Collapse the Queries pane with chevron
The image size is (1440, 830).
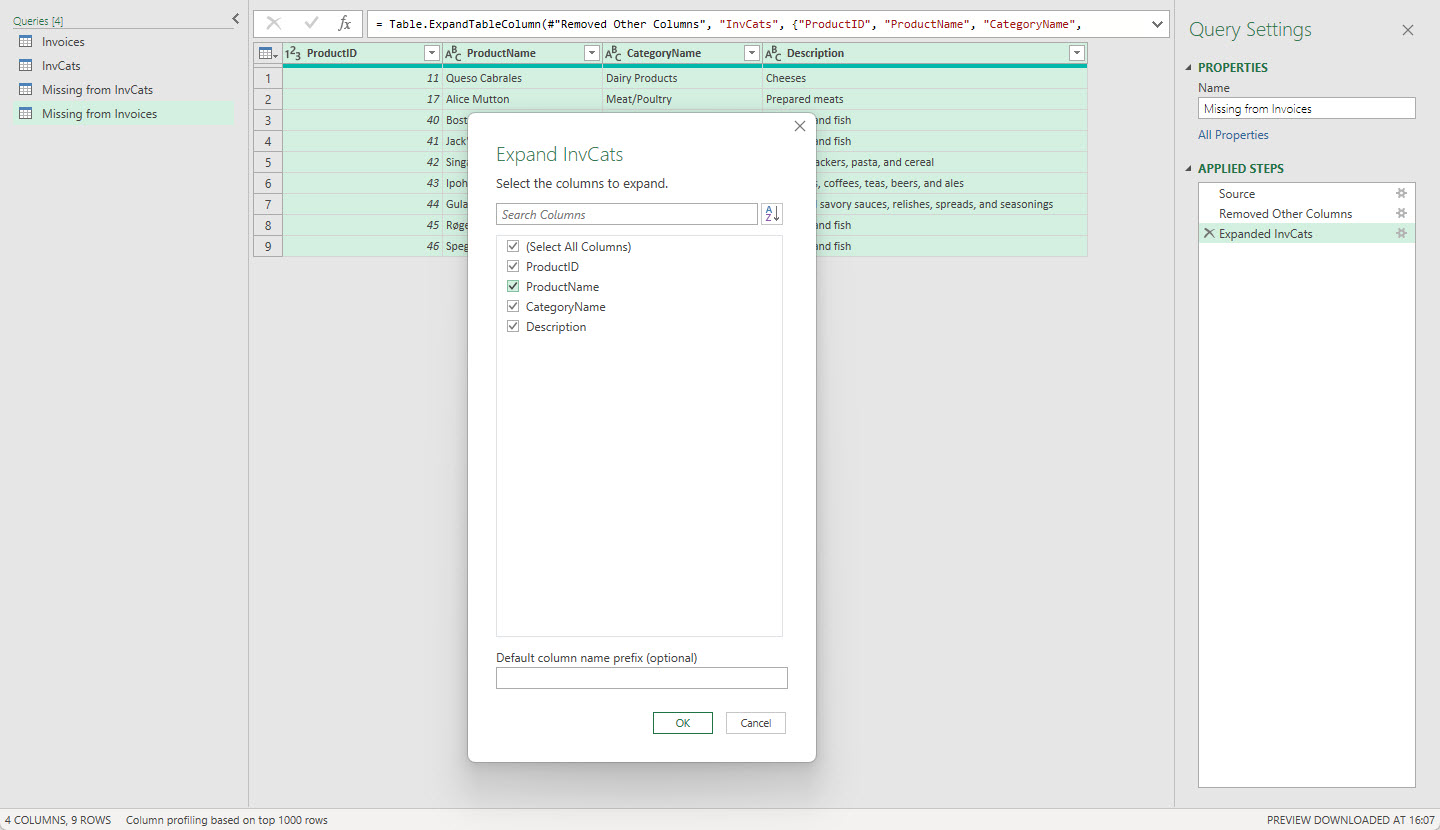point(236,19)
